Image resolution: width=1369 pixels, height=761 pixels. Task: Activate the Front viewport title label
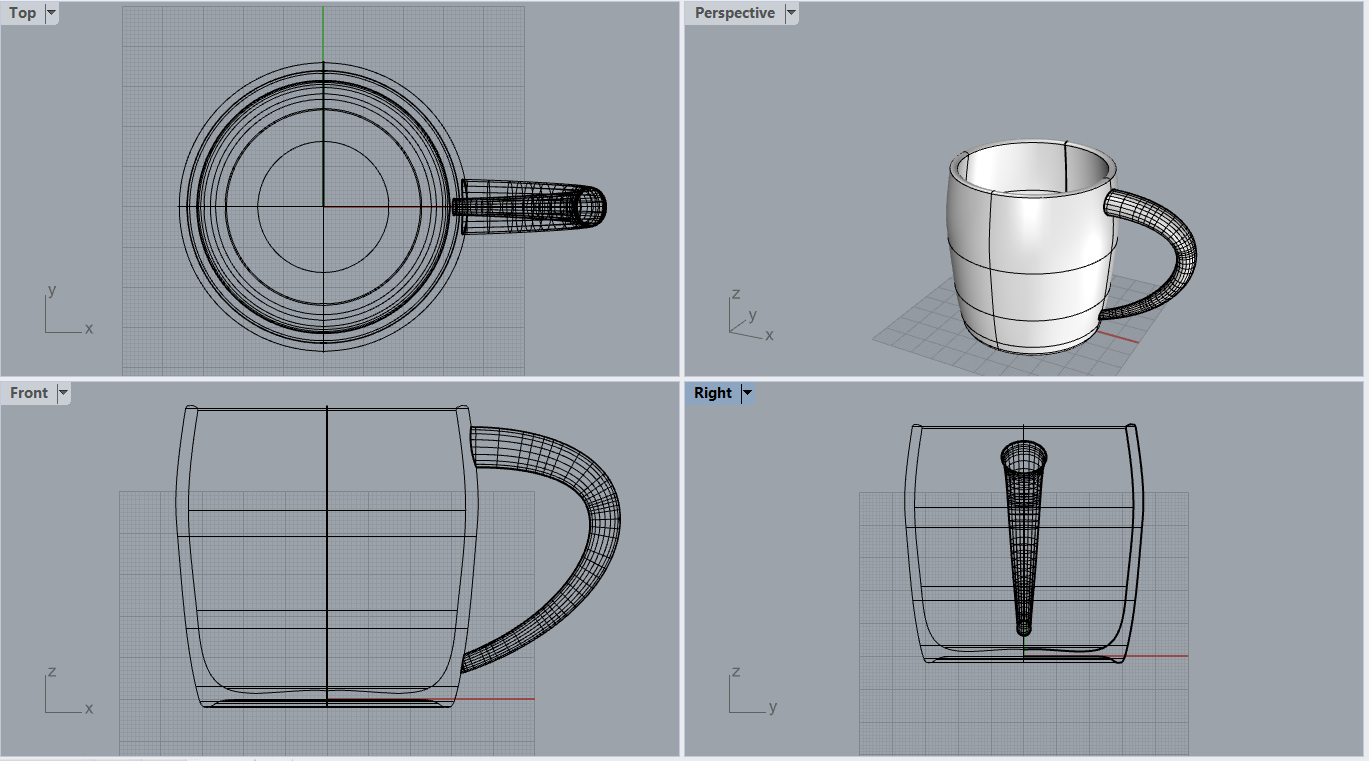pyautogui.click(x=29, y=393)
